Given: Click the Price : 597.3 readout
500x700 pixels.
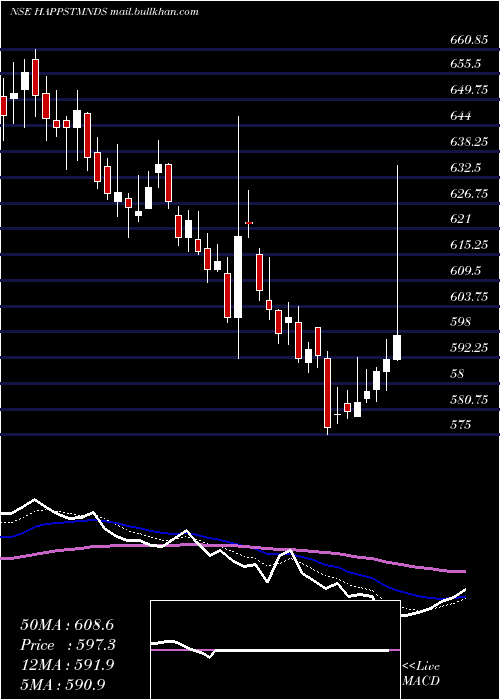Looking at the screenshot, I should click(68, 645).
